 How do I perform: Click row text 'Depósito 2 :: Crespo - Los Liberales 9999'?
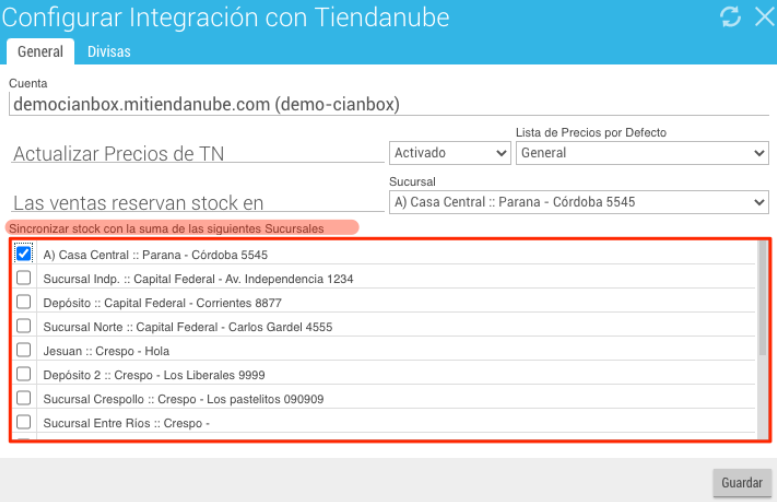point(154,375)
